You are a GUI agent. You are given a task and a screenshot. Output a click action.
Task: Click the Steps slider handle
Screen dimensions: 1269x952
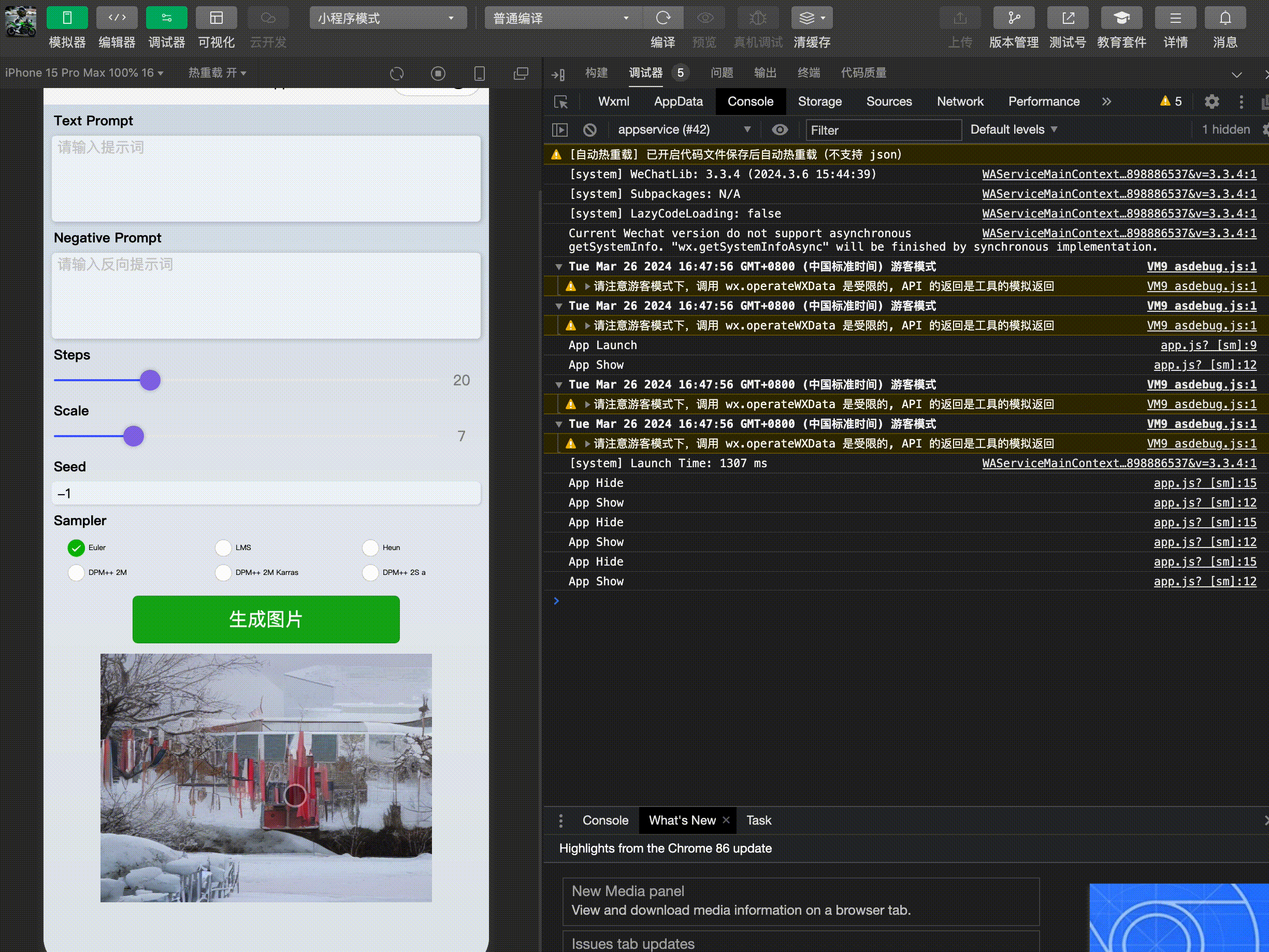click(x=150, y=381)
